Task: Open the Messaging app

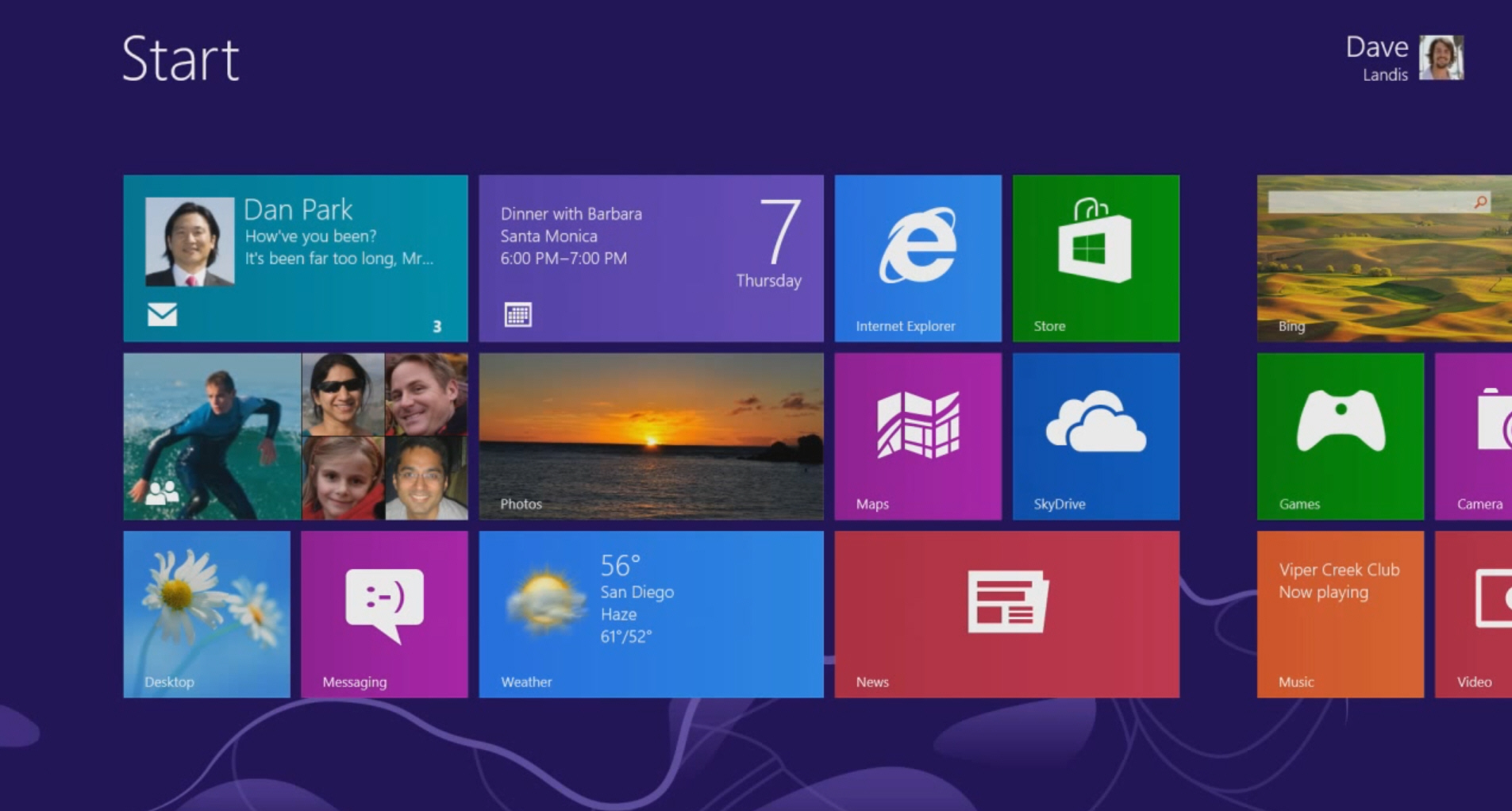Action: coord(384,615)
